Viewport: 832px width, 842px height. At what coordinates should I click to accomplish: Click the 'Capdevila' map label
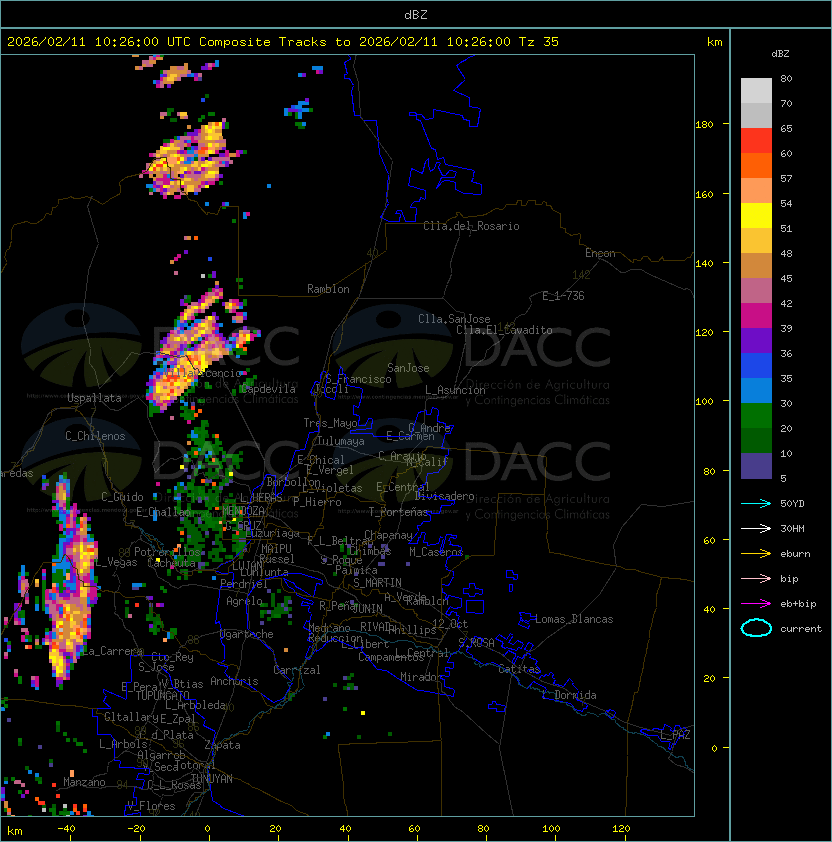(268, 389)
